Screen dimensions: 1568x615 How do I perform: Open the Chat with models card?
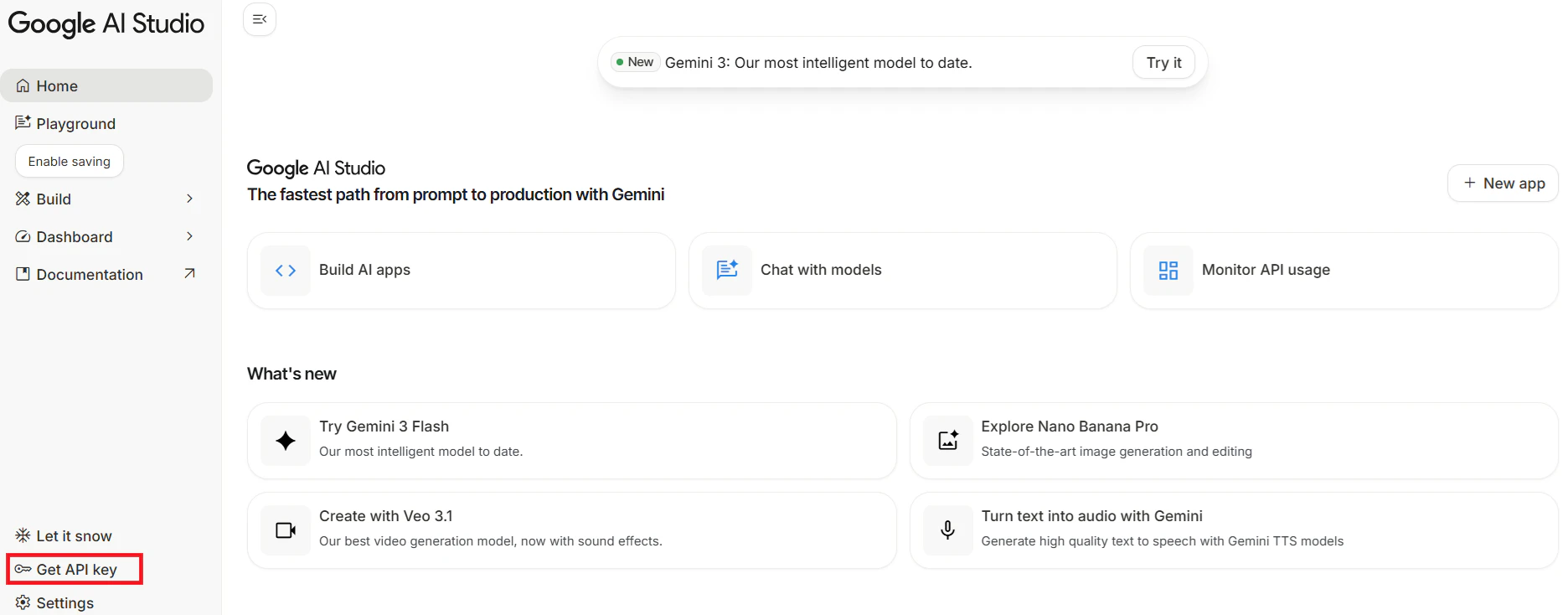click(x=903, y=271)
